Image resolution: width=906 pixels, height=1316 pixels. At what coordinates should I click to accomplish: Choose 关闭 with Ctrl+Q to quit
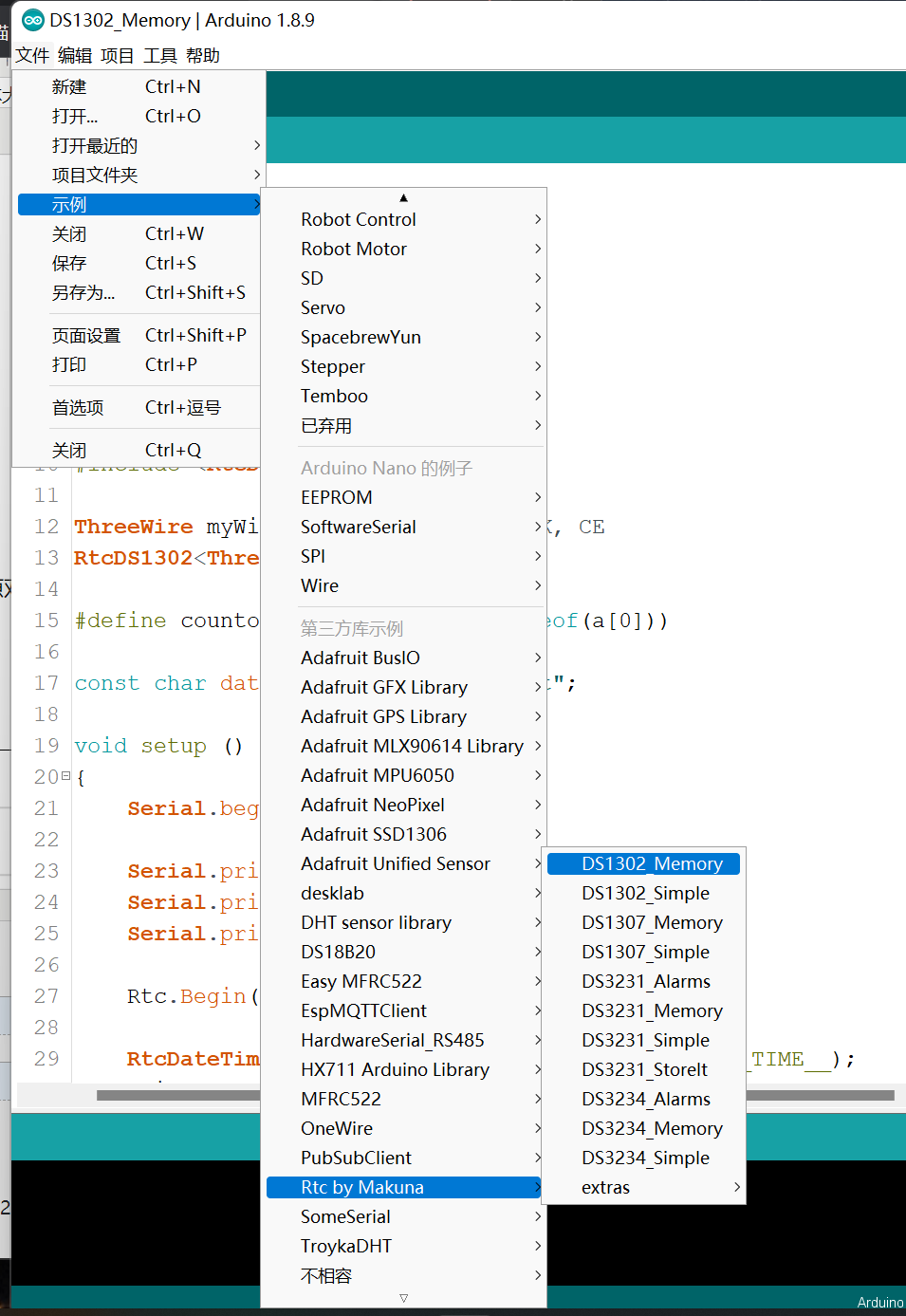click(x=139, y=450)
